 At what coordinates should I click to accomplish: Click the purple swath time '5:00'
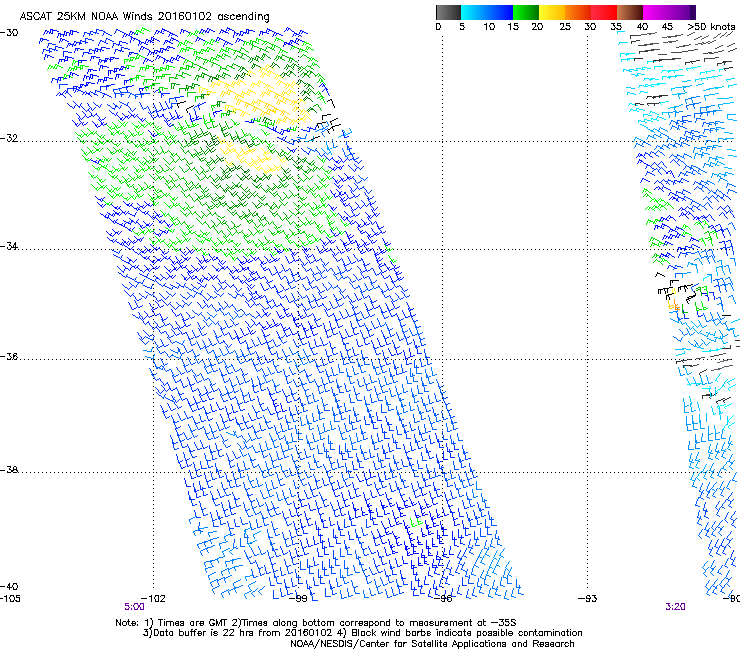(135, 607)
